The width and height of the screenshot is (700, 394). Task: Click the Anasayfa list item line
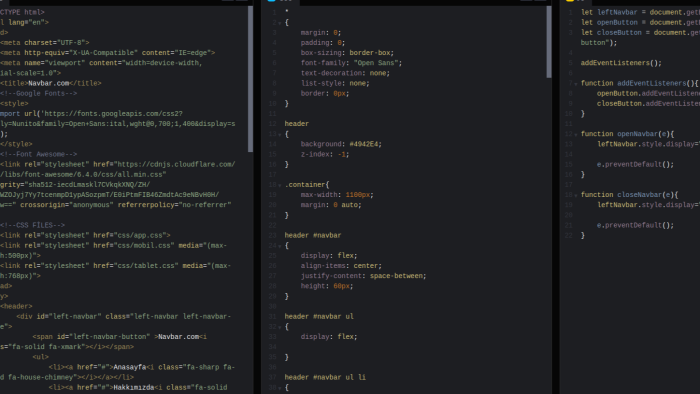point(142,367)
